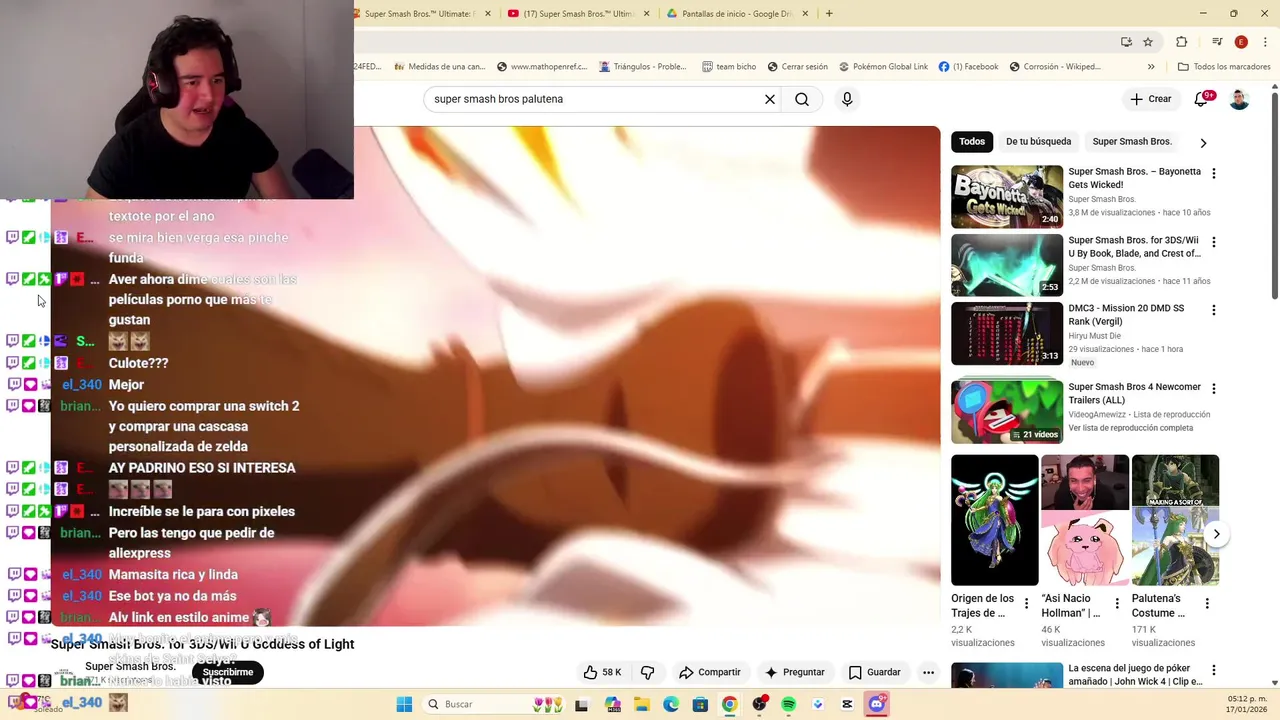This screenshot has width=1280, height=720.
Task: Open the (1) Facebook bookmark
Action: pos(968,67)
